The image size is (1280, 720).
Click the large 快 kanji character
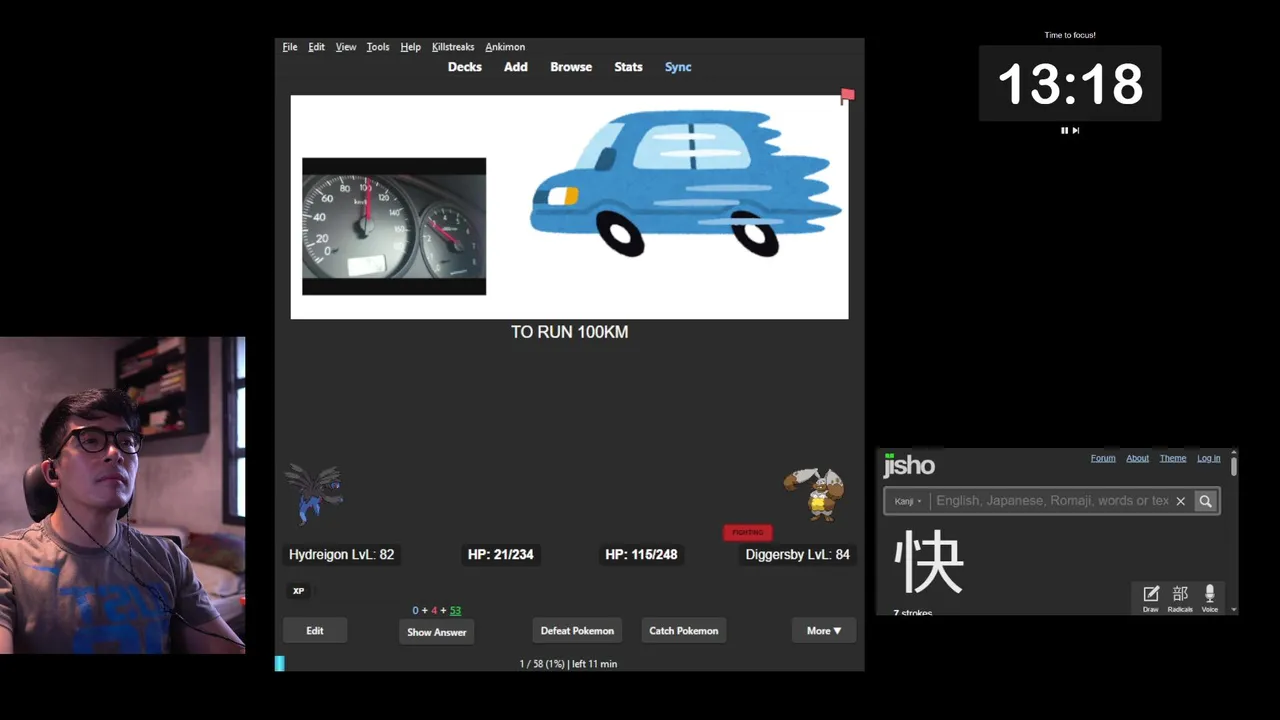[929, 562]
